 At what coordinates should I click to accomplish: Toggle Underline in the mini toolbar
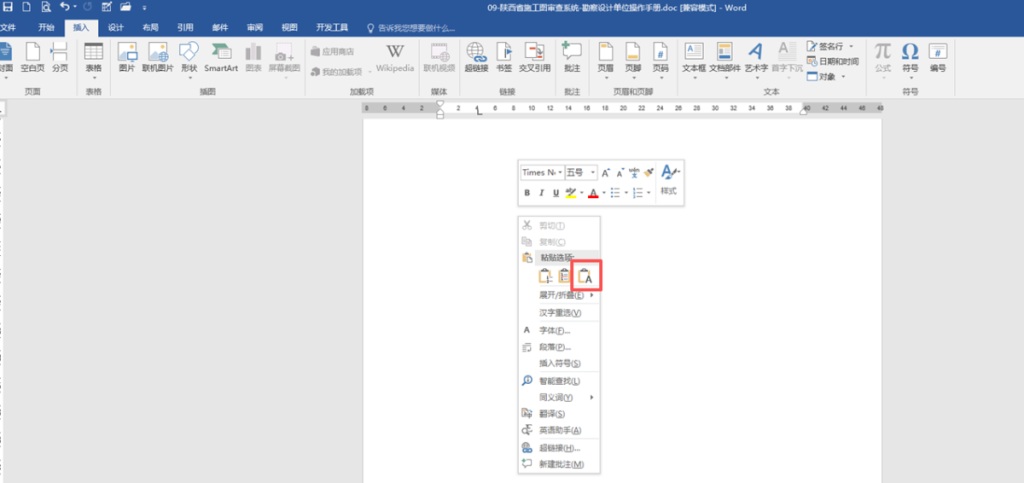tap(555, 192)
